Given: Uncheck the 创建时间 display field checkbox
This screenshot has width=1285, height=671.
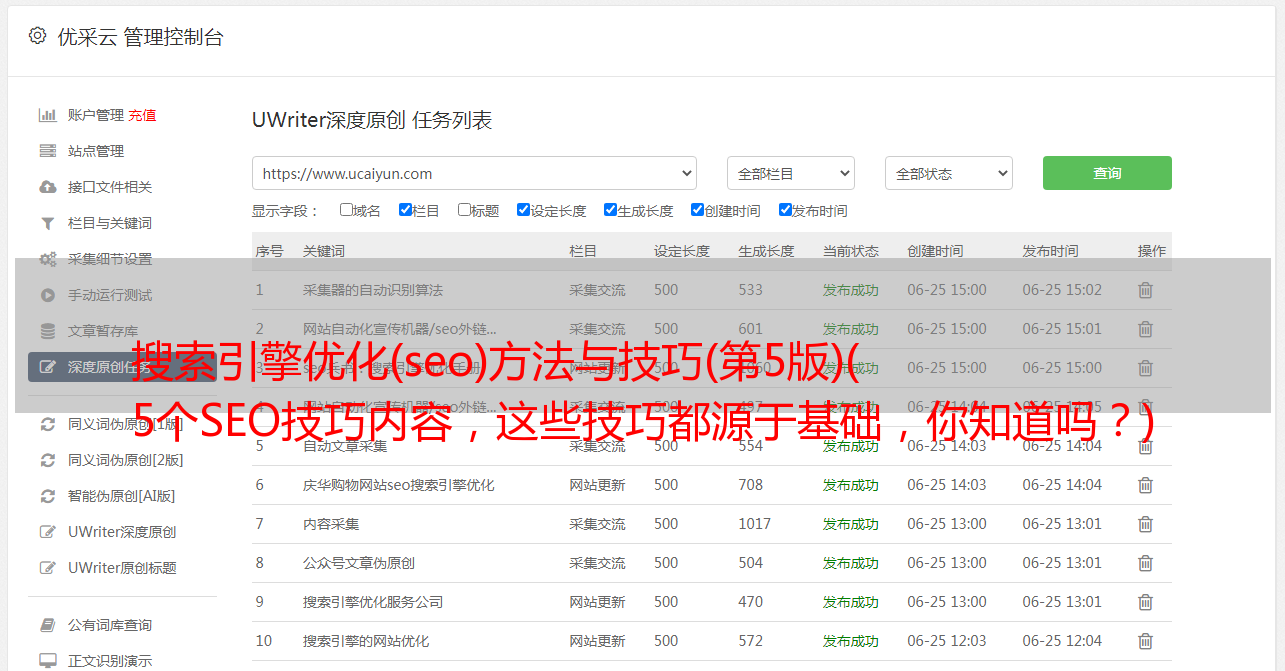Looking at the screenshot, I should coord(697,210).
